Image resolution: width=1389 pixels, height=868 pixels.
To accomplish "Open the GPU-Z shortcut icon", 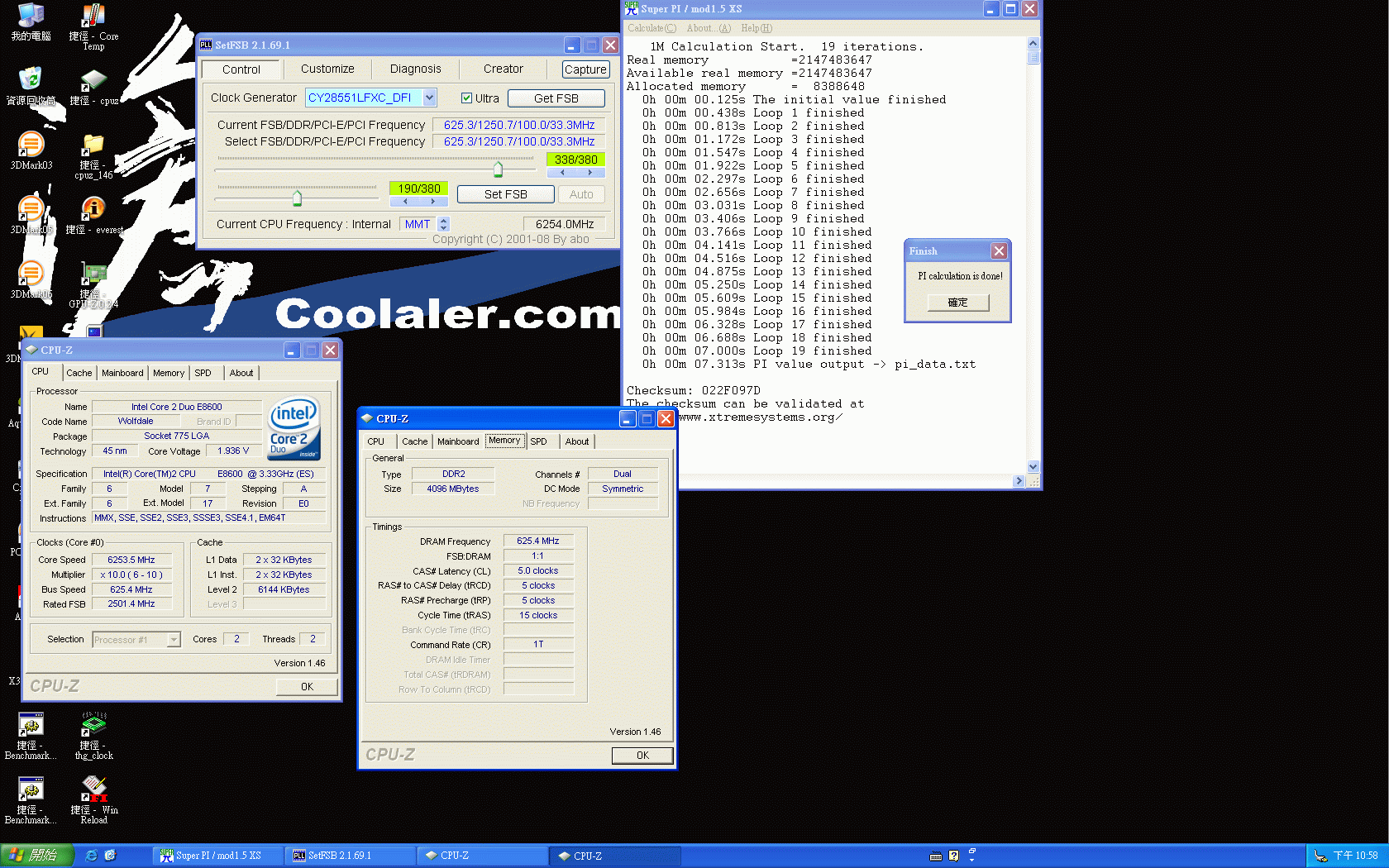I will point(93,285).
